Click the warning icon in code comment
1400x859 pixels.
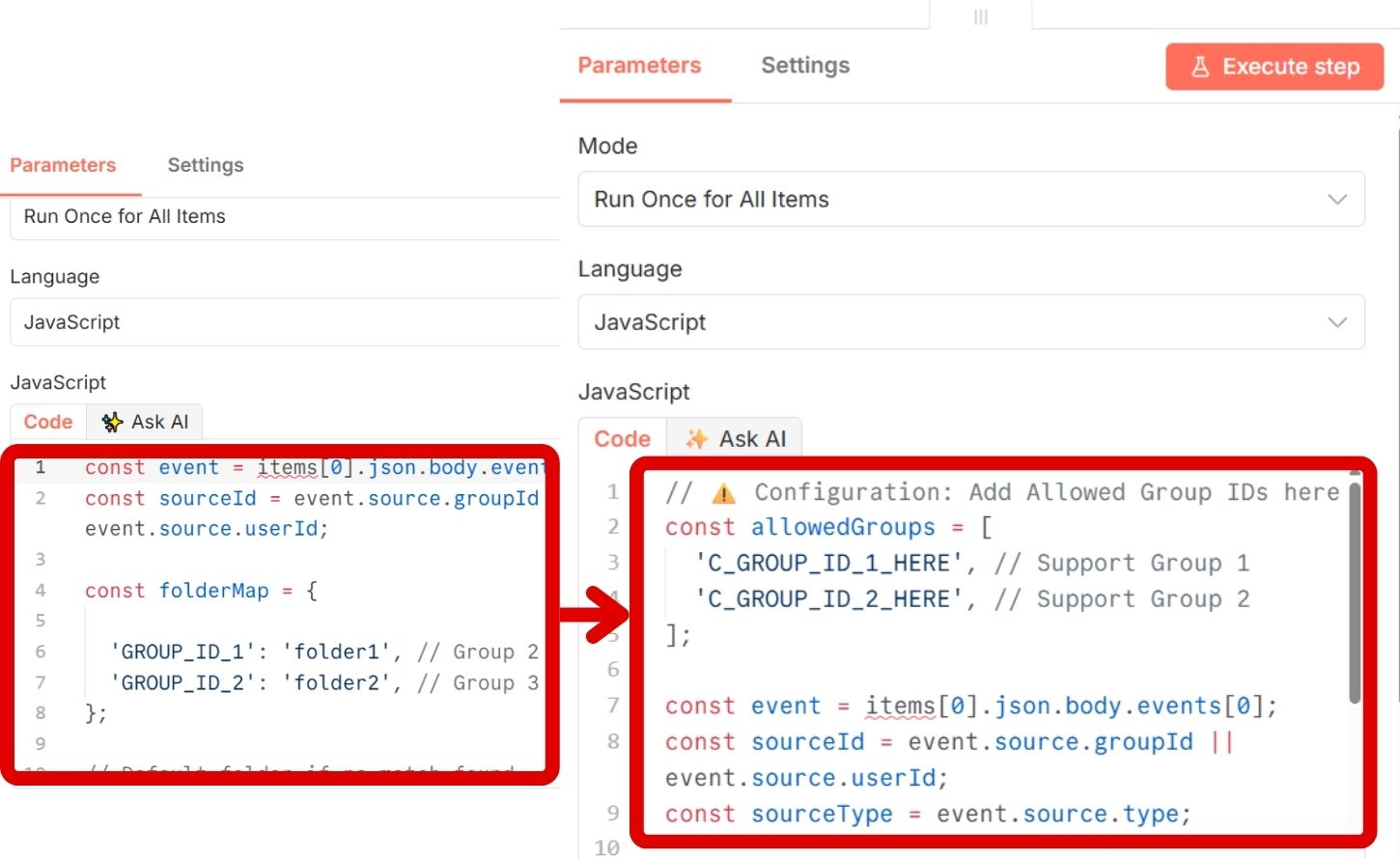tap(723, 493)
